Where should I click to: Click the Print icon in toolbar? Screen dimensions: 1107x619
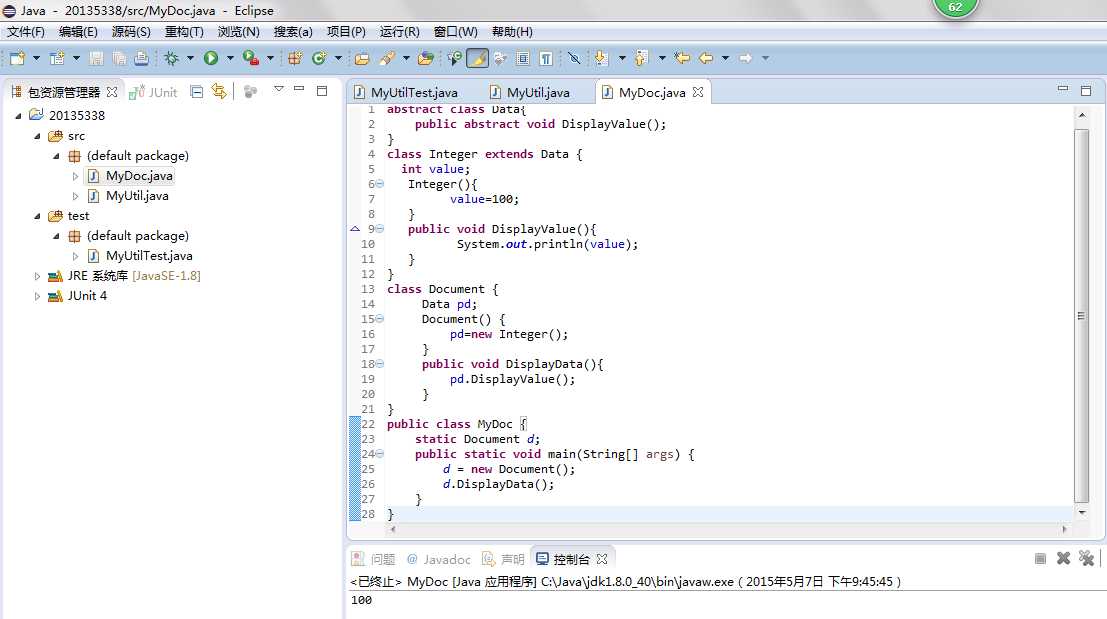(141, 58)
